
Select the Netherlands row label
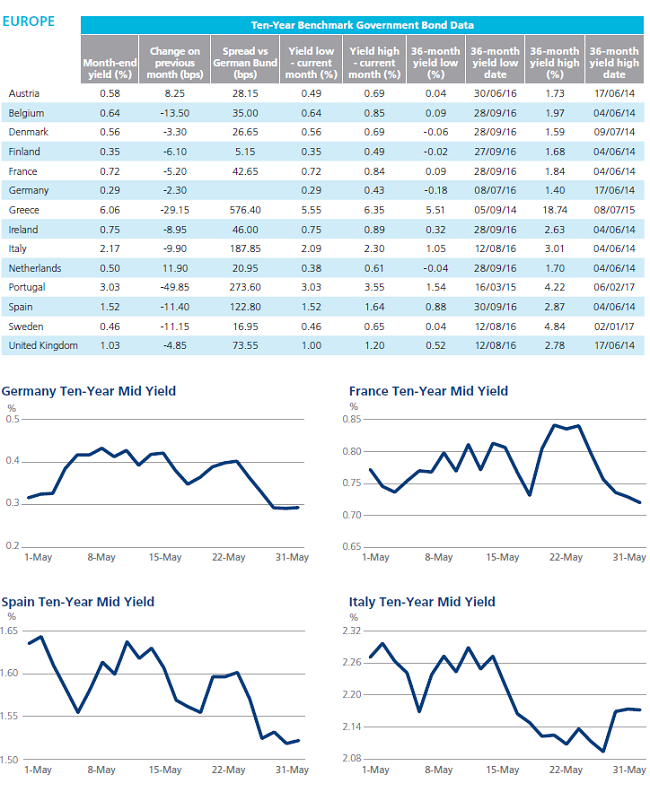tap(34, 269)
